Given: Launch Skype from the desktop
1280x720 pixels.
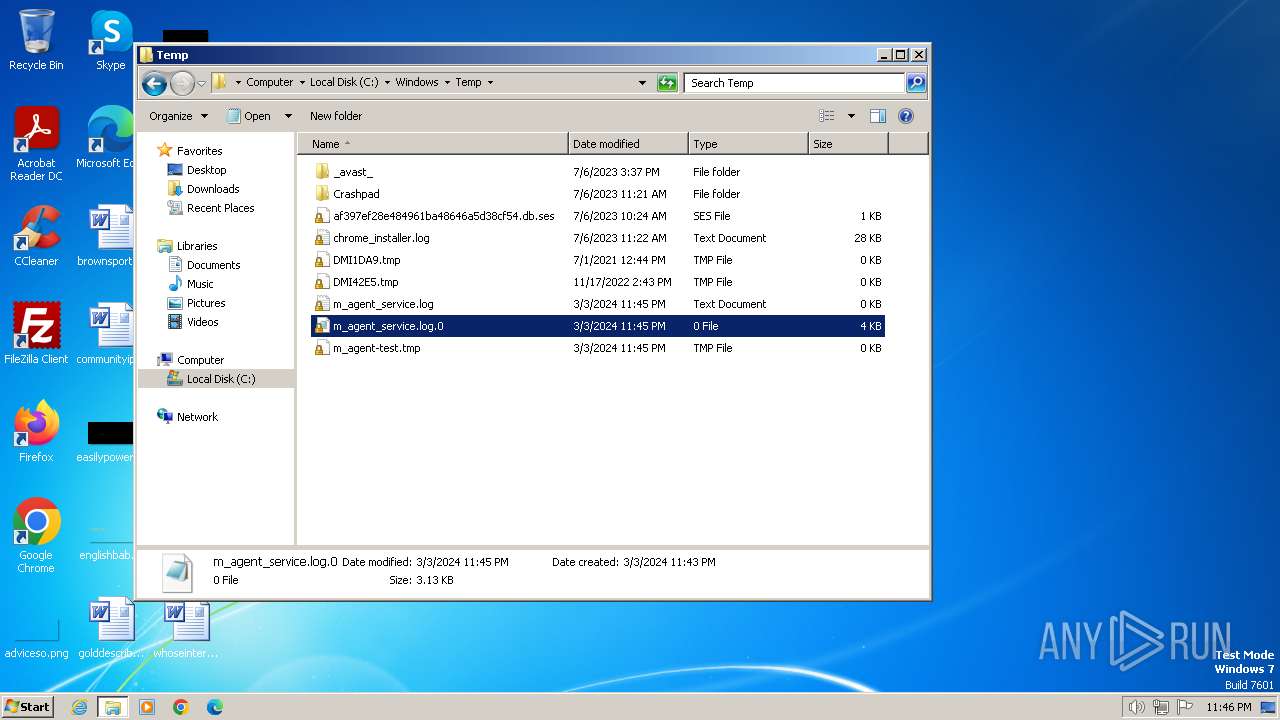Looking at the screenshot, I should (110, 40).
